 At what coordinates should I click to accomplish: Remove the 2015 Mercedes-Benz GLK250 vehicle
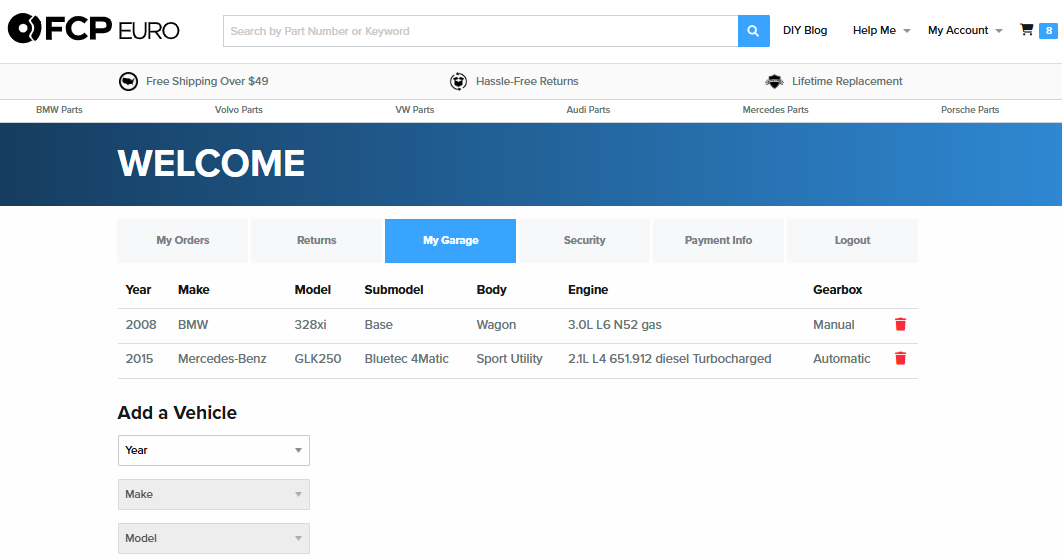pos(900,359)
